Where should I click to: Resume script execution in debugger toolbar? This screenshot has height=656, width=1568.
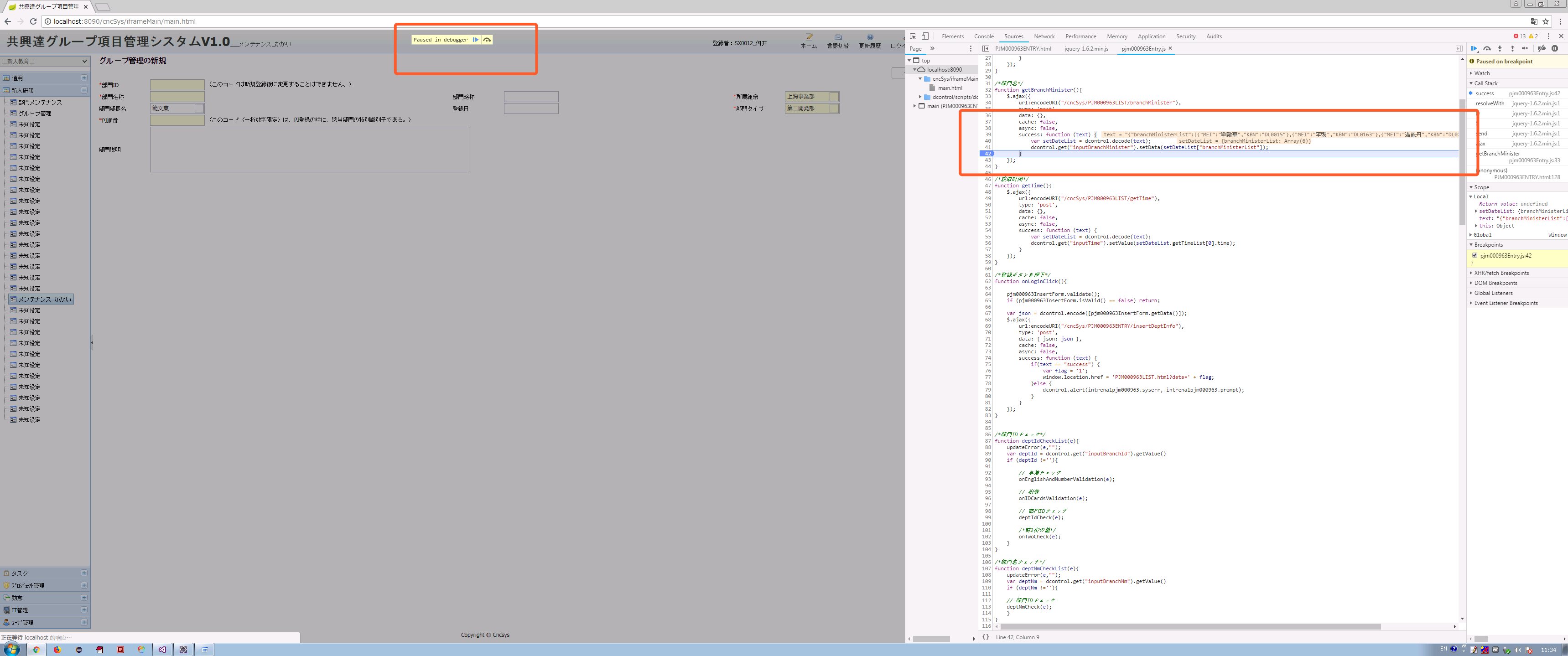pos(1474,49)
